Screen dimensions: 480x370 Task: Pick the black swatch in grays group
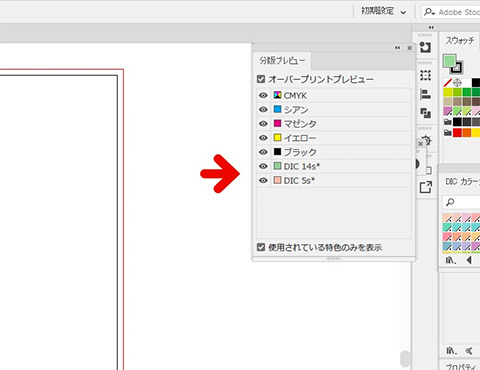point(457,122)
